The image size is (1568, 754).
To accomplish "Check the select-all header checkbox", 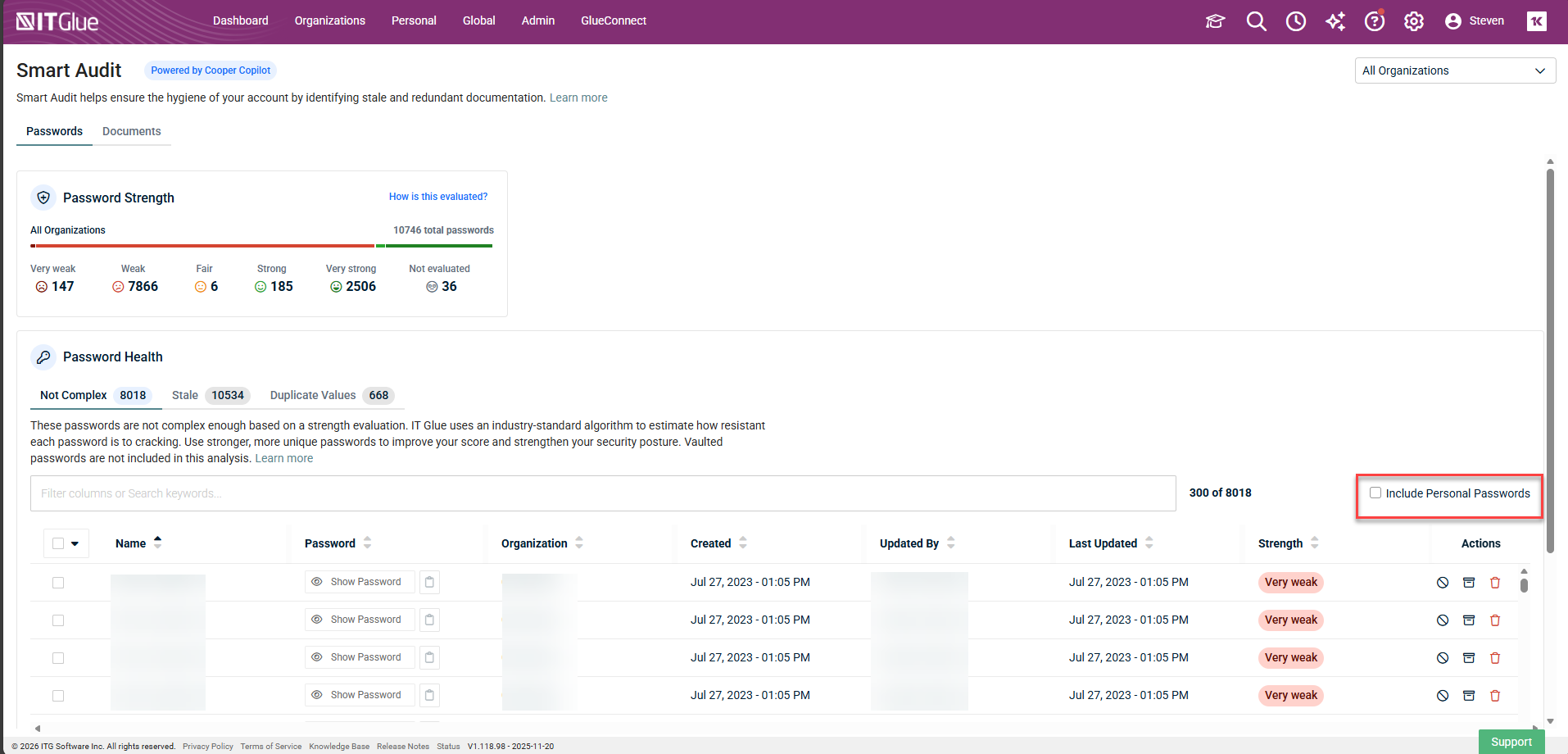I will click(x=58, y=543).
